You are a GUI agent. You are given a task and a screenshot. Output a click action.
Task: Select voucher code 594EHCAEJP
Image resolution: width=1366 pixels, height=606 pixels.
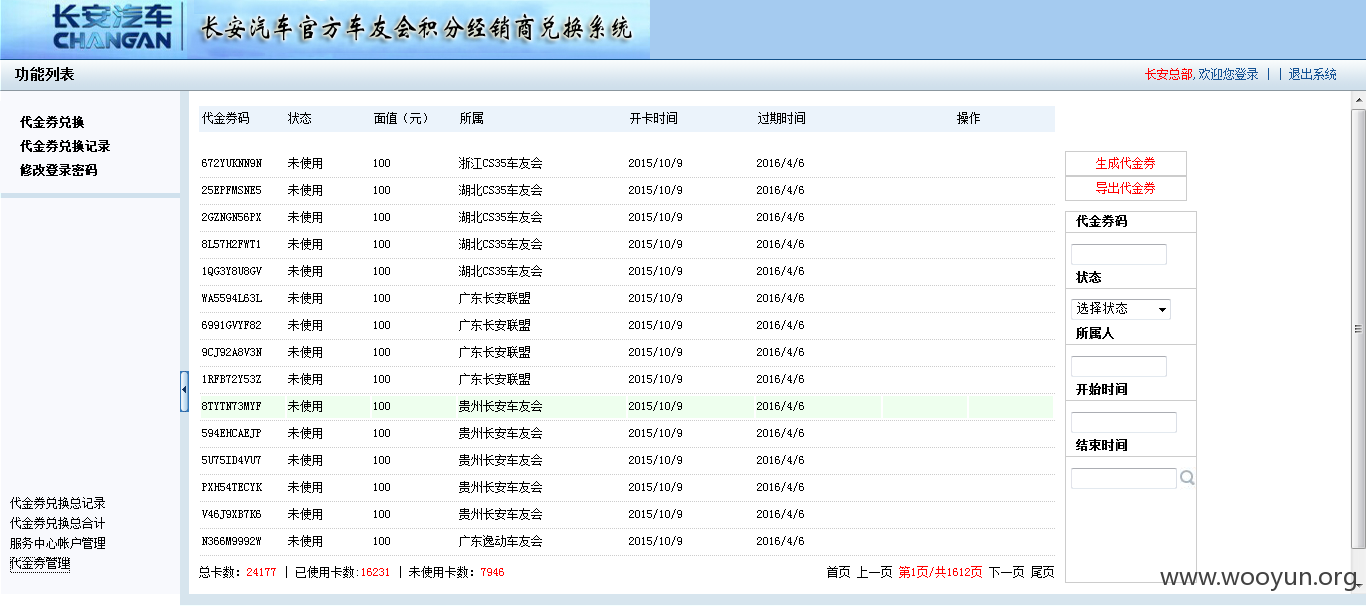(x=231, y=433)
